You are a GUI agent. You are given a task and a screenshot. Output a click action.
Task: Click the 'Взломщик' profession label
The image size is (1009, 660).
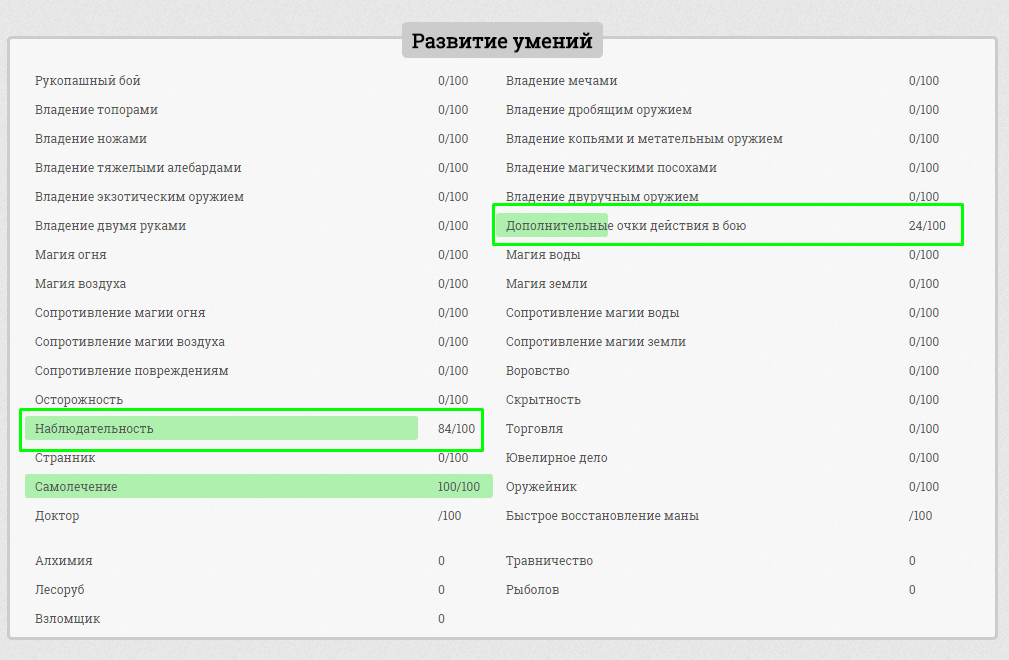[67, 618]
